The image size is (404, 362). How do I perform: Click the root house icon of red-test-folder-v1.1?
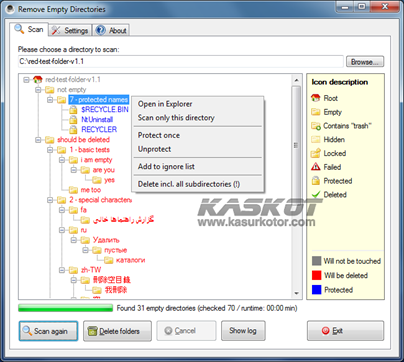point(37,79)
